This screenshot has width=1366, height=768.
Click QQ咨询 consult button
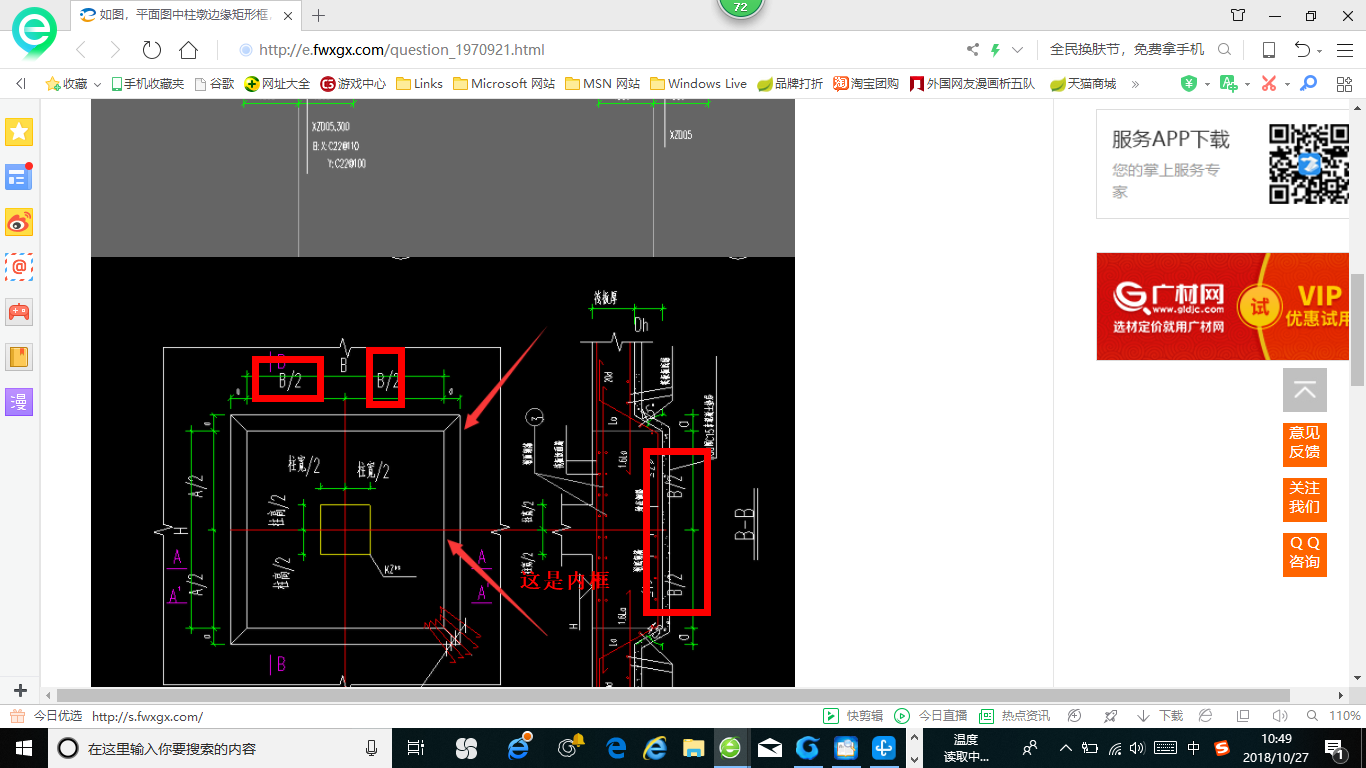point(1305,554)
